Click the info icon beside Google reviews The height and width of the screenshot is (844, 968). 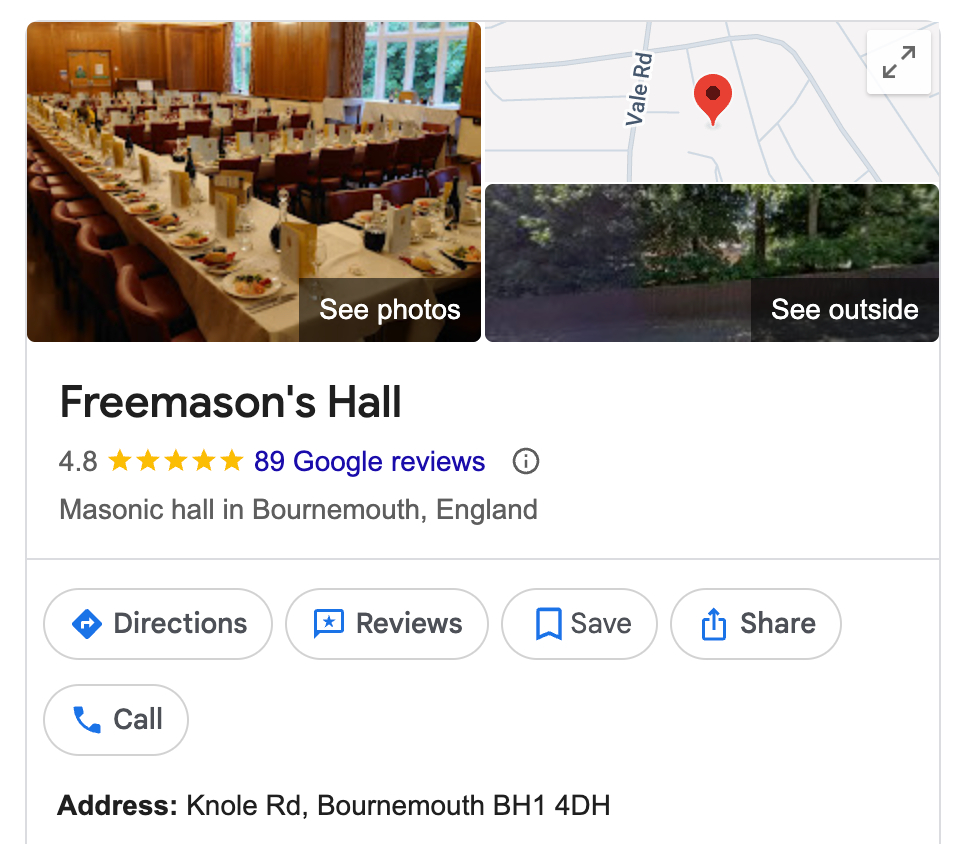coord(525,461)
